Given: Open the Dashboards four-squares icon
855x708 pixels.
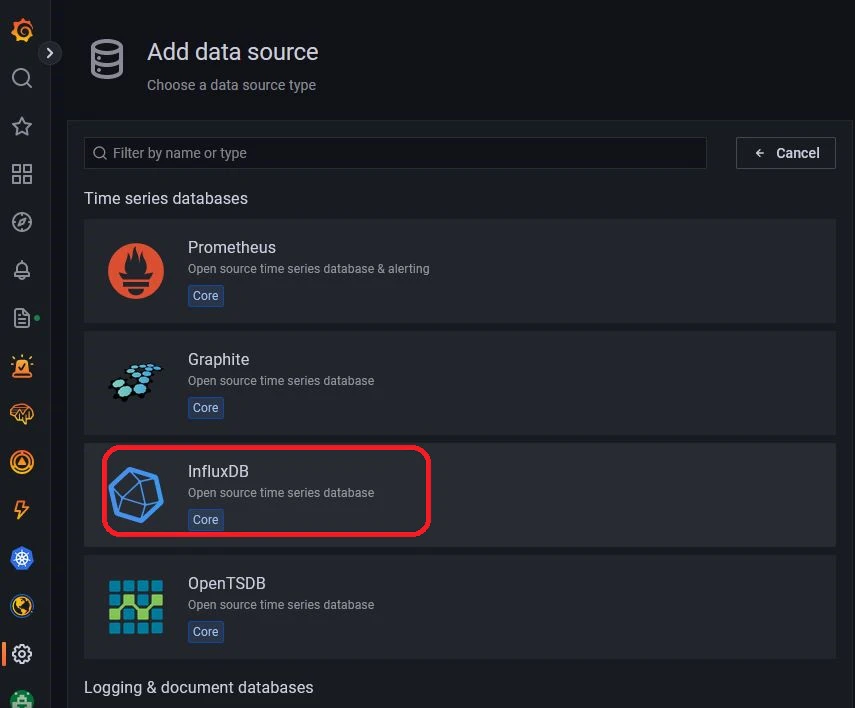Looking at the screenshot, I should coord(22,174).
